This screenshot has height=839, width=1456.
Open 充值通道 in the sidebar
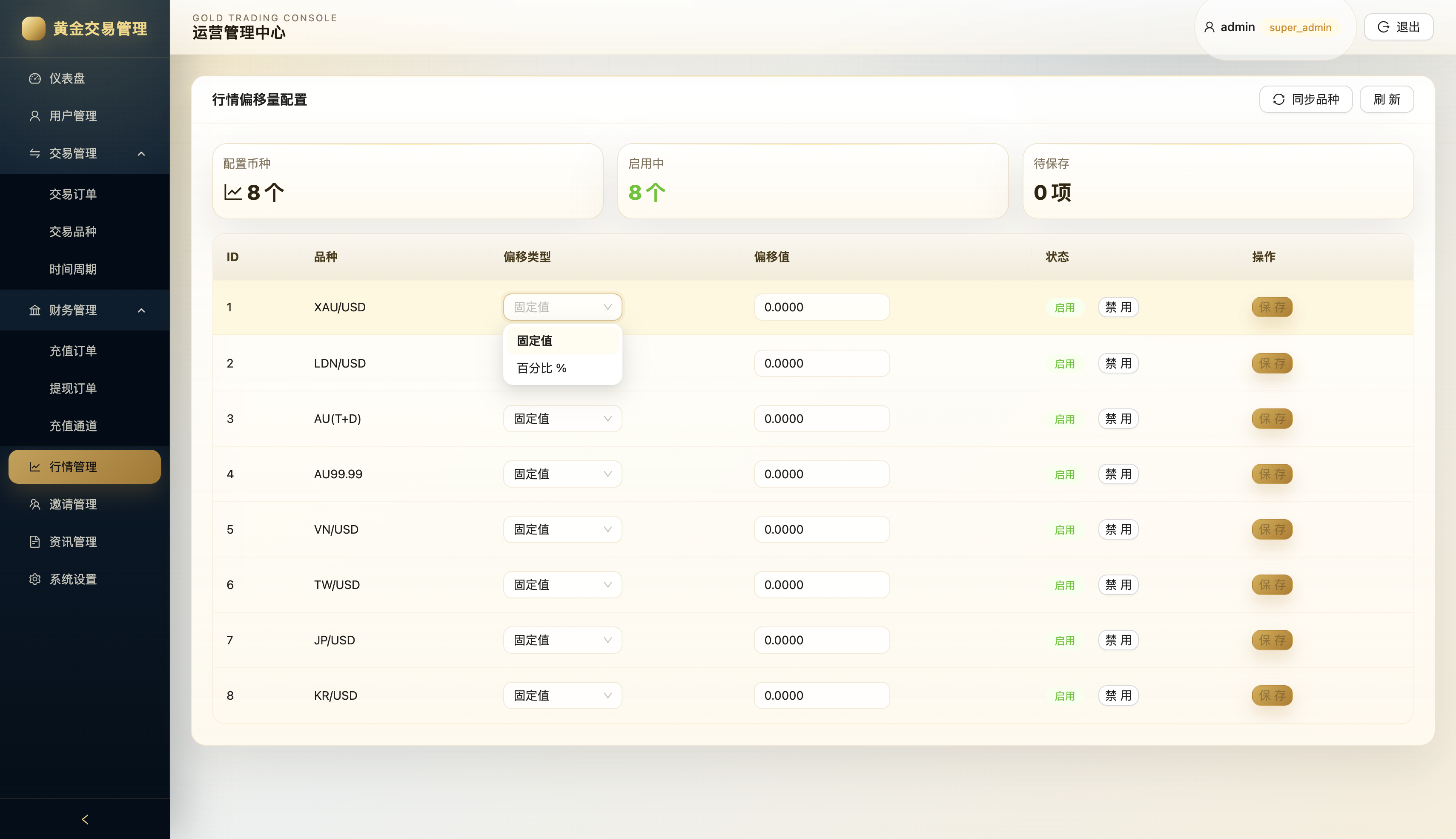(73, 426)
